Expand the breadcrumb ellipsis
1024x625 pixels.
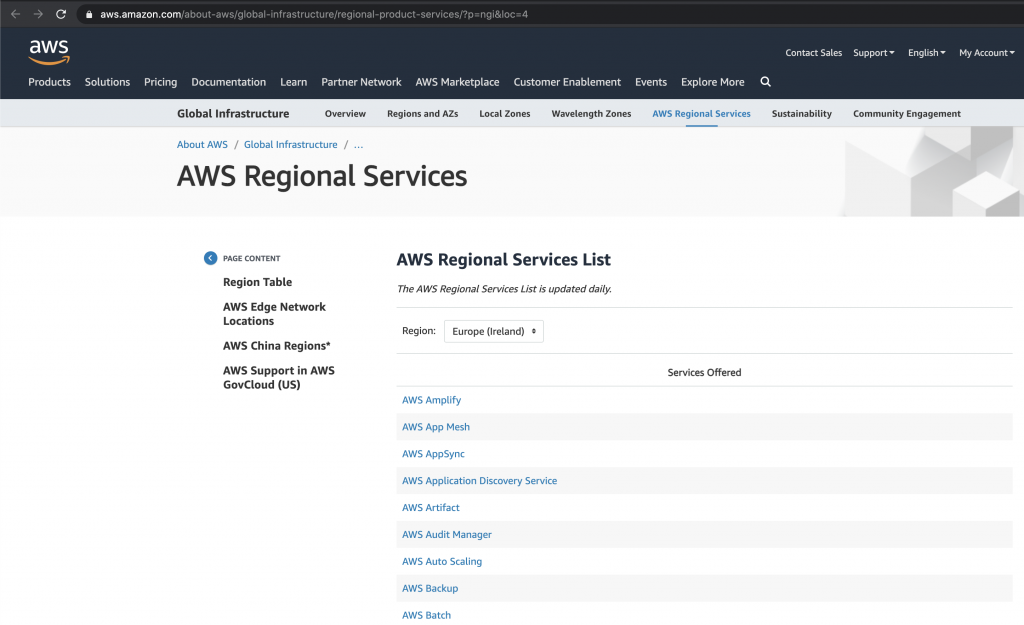358,144
